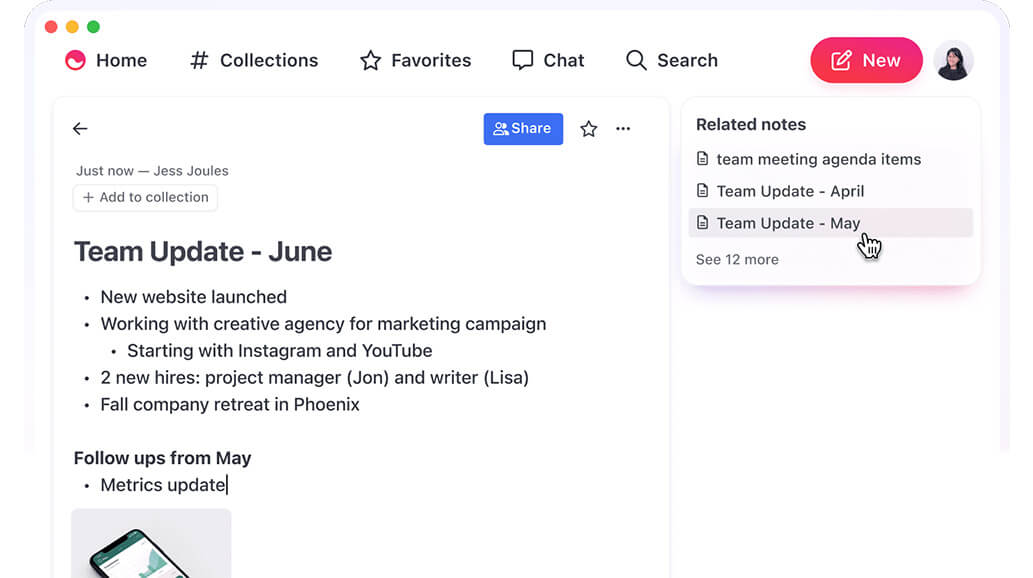The width and height of the screenshot is (1033, 578).
Task: Open the user profile avatar
Action: click(954, 61)
